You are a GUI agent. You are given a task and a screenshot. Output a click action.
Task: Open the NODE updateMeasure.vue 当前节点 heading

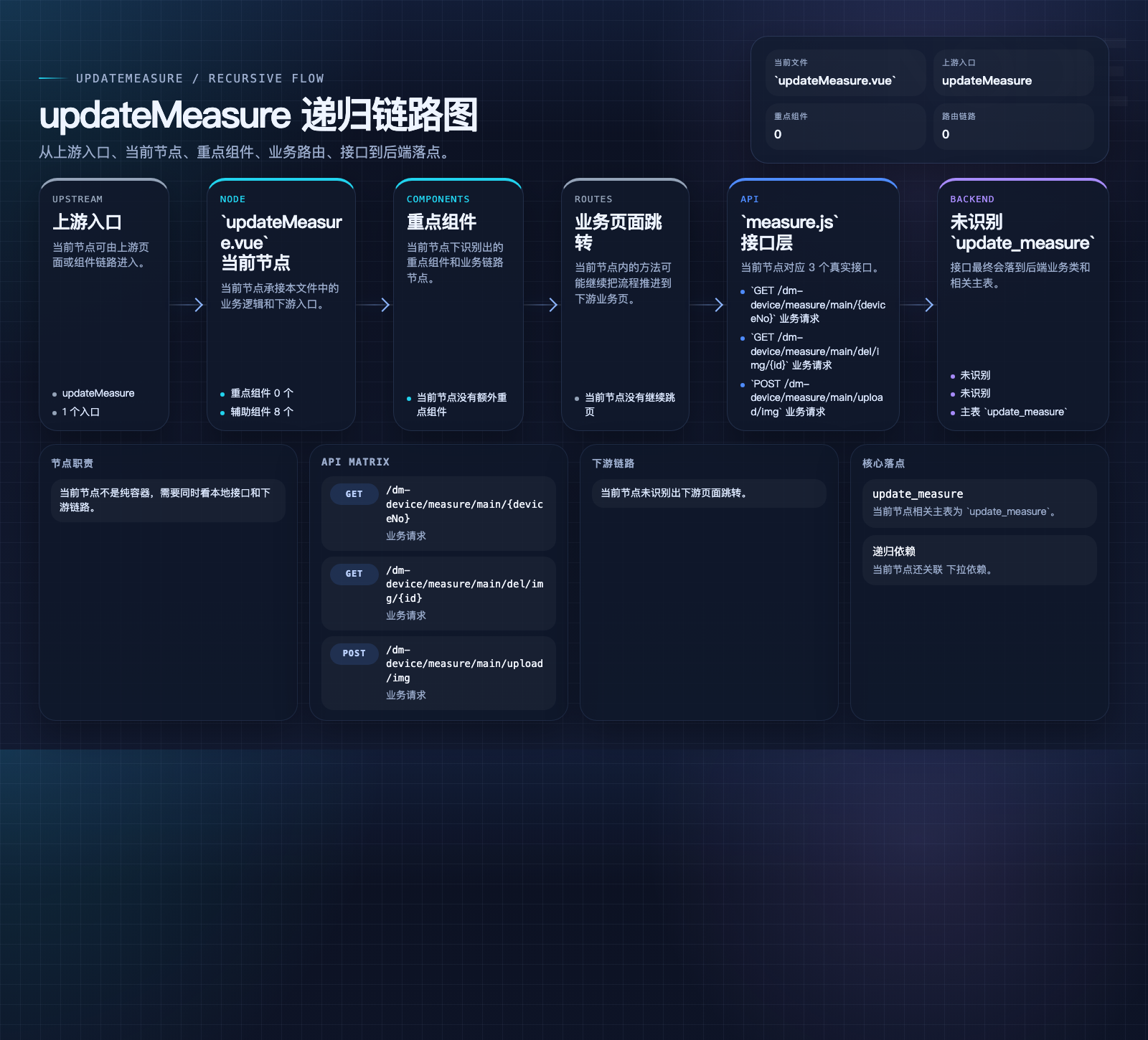tap(281, 242)
